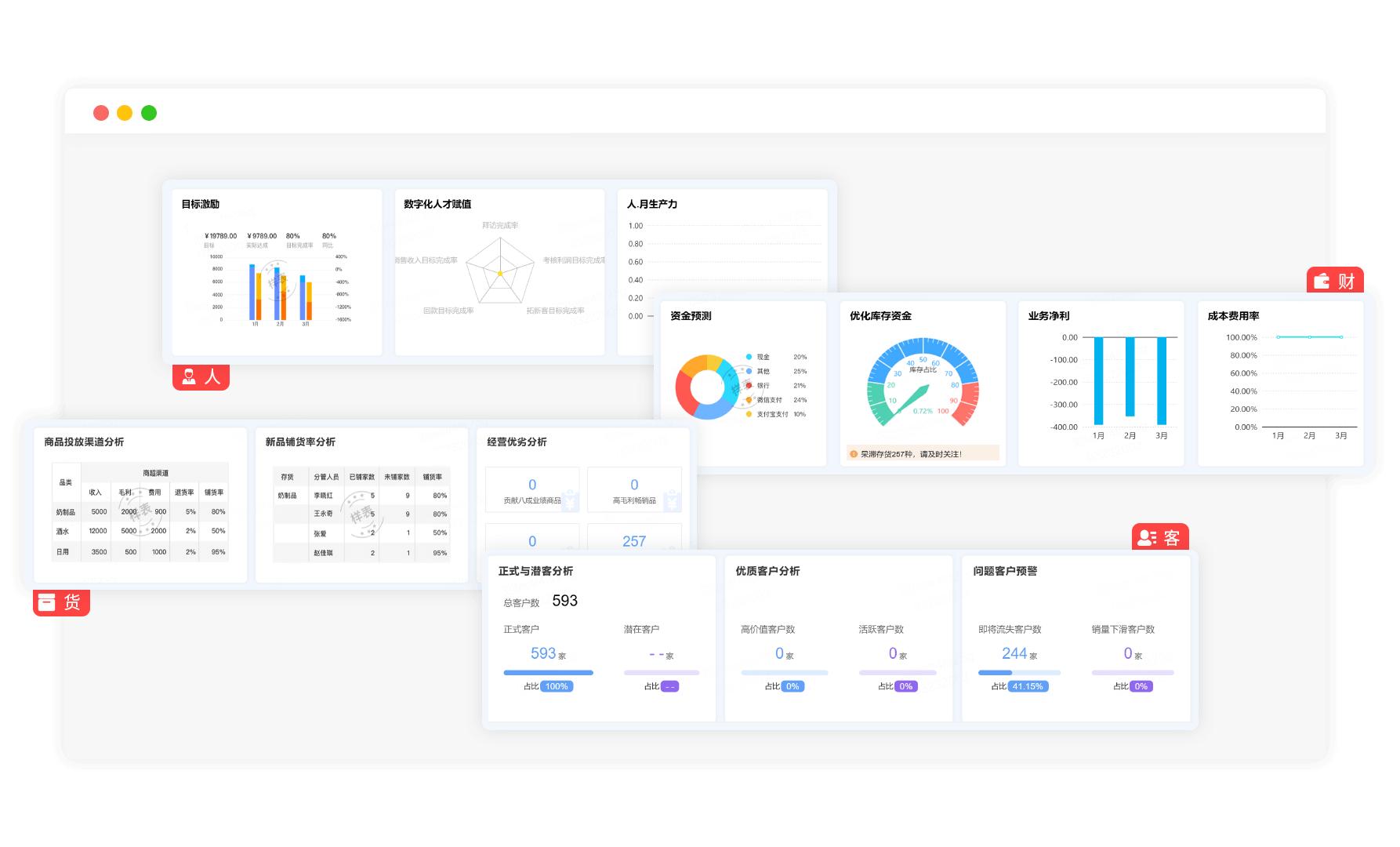This screenshot has width=1400, height=847.
Task: Click 12000 income cell for 酒水
Action: click(x=98, y=531)
